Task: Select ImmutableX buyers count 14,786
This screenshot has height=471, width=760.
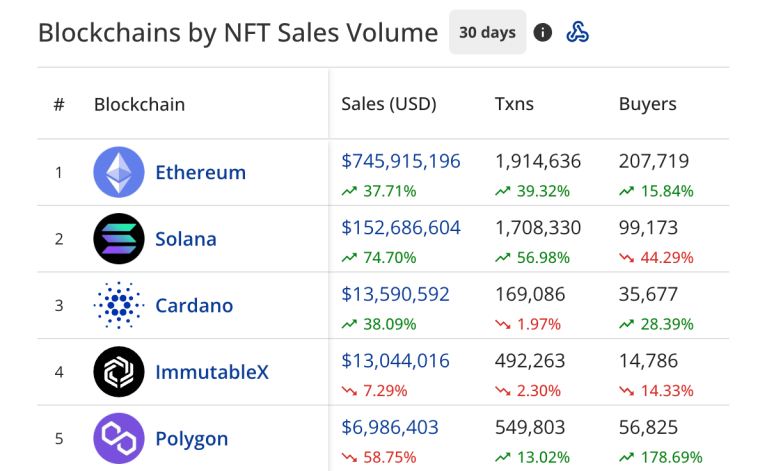Action: point(648,361)
